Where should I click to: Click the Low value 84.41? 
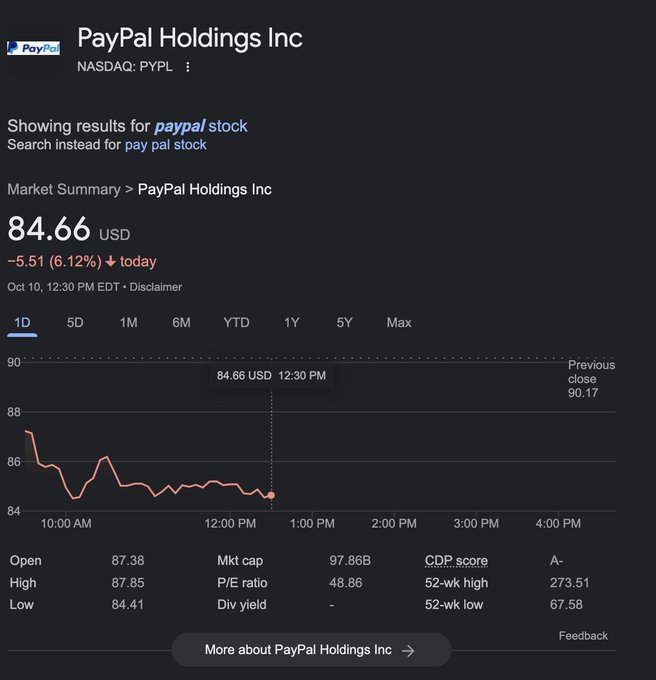(127, 605)
